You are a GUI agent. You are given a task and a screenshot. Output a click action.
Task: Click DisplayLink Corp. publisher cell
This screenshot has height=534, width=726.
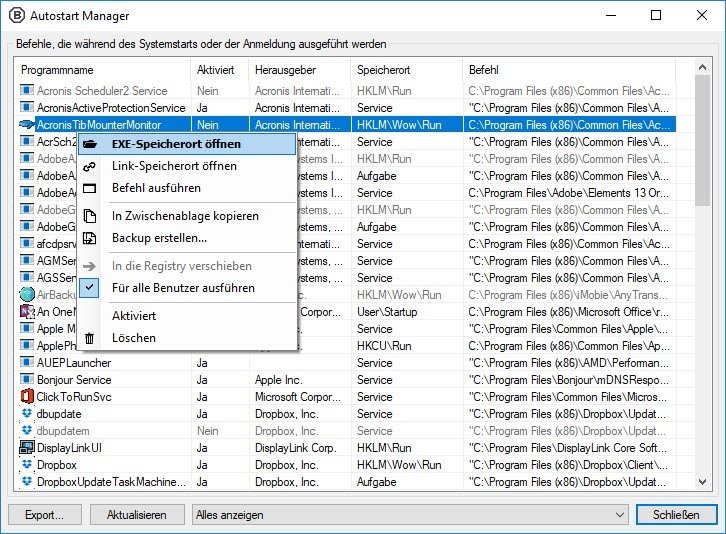point(296,448)
